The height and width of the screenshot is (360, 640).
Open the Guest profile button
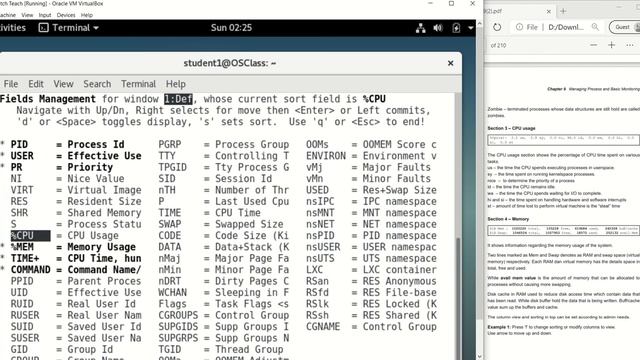(624, 27)
